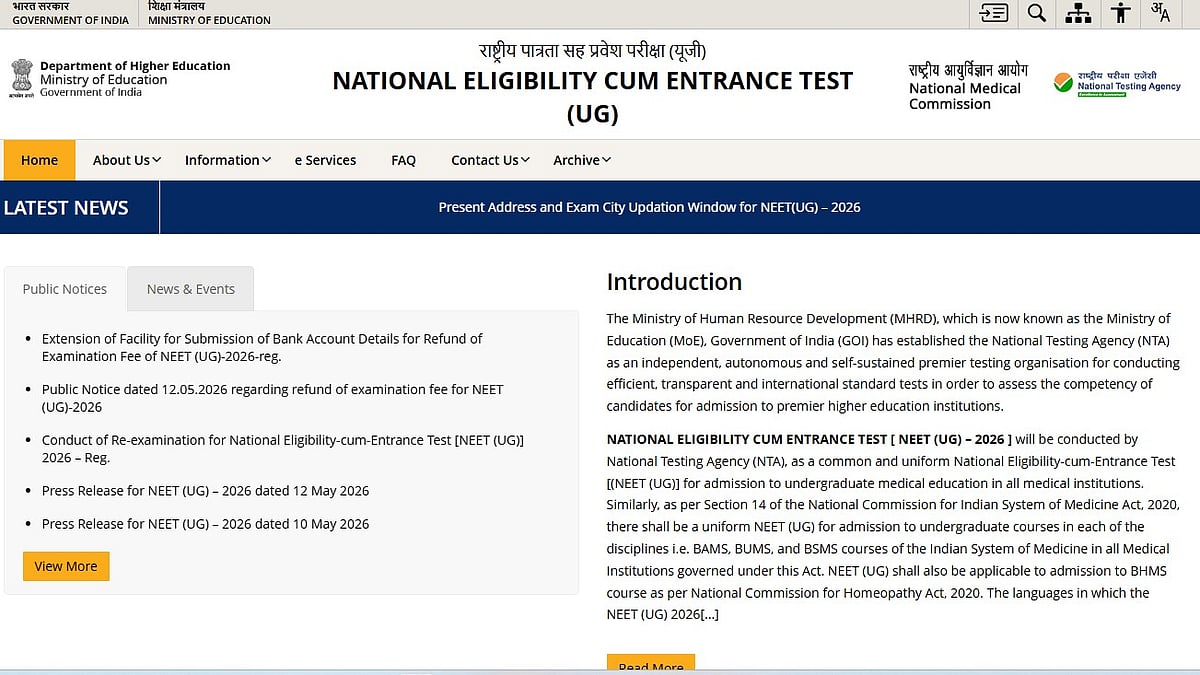This screenshot has height=675, width=1200.
Task: Open Public Notice dated 12.05.2026 link
Action: (273, 398)
